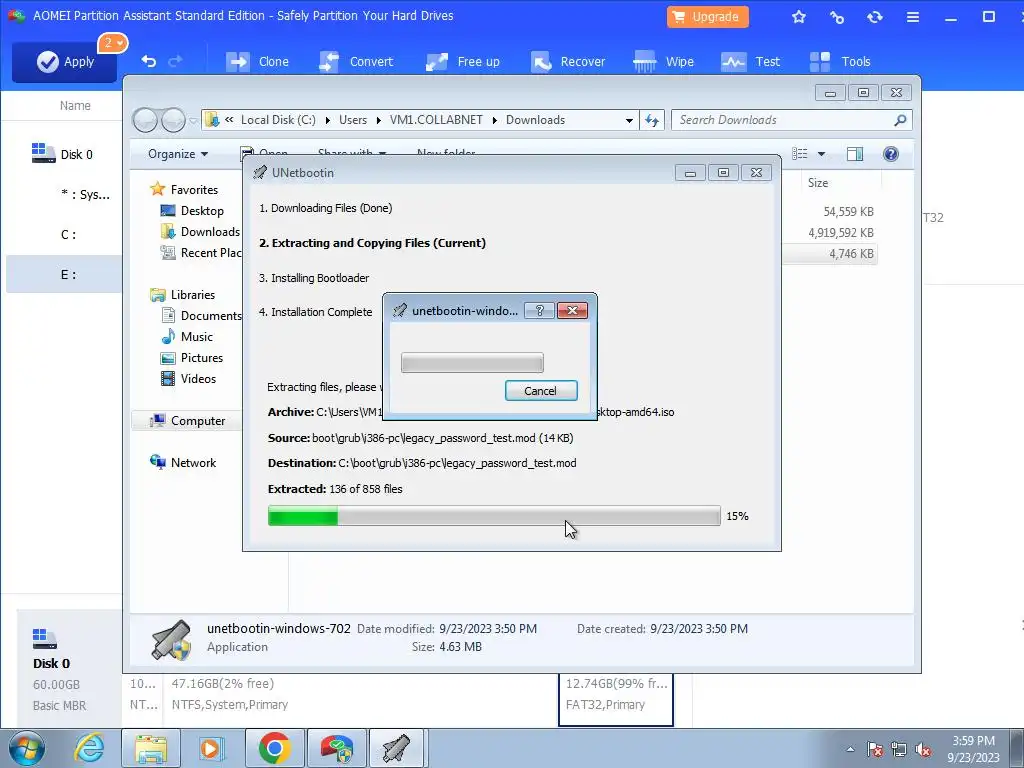This screenshot has height=768, width=1024.
Task: Select Desktop under Favorites
Action: point(202,211)
